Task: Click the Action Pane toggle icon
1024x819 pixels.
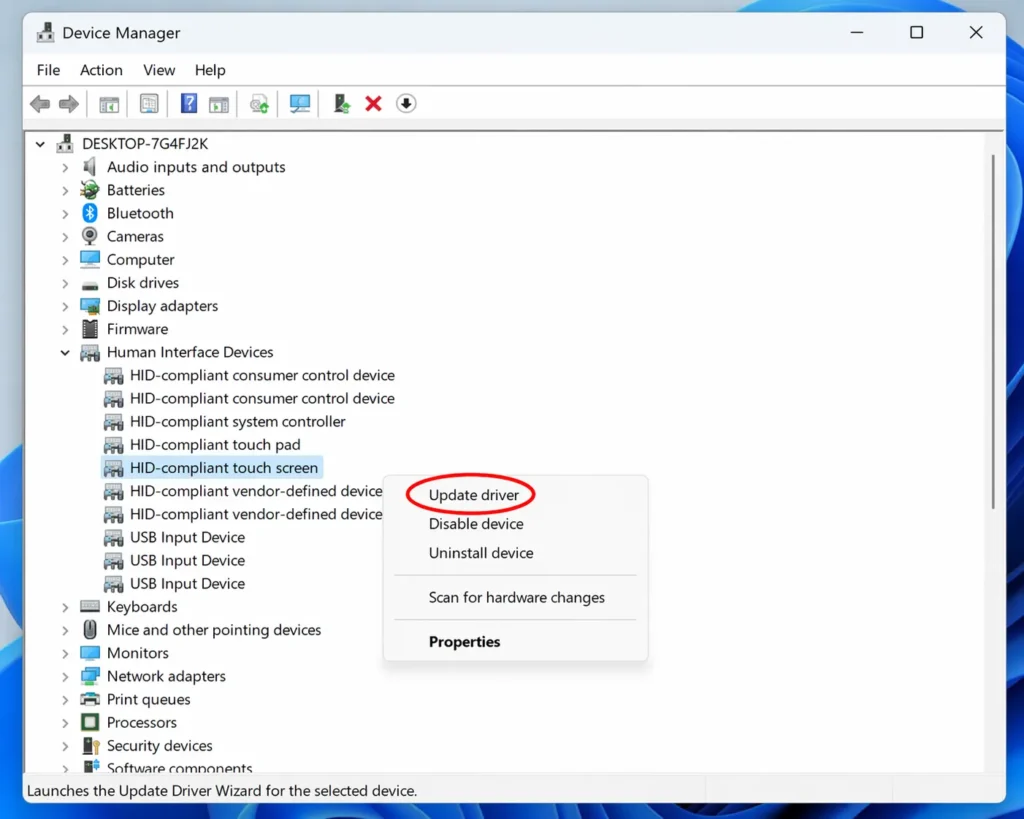Action: tap(219, 104)
